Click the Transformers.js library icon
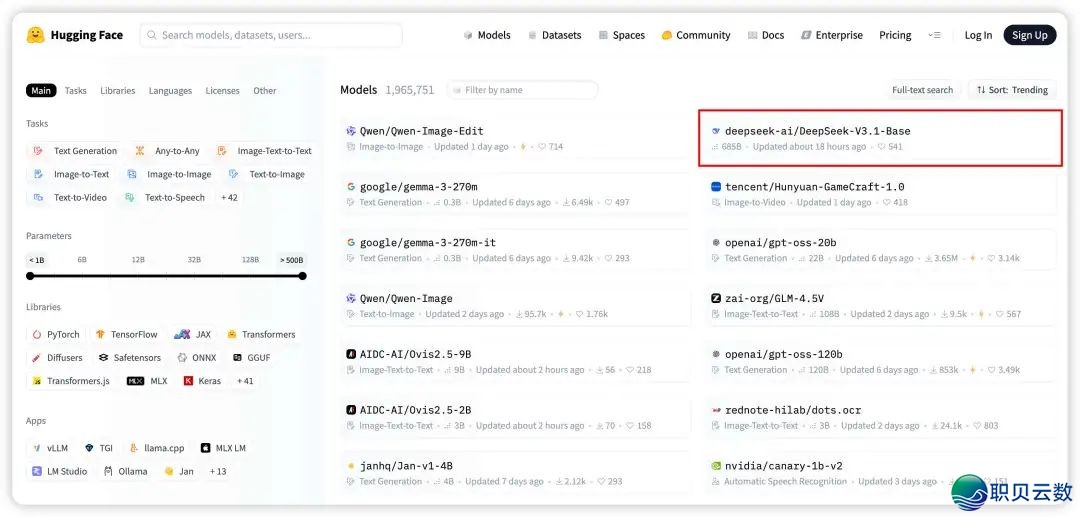The width and height of the screenshot is (1080, 517). (37, 381)
